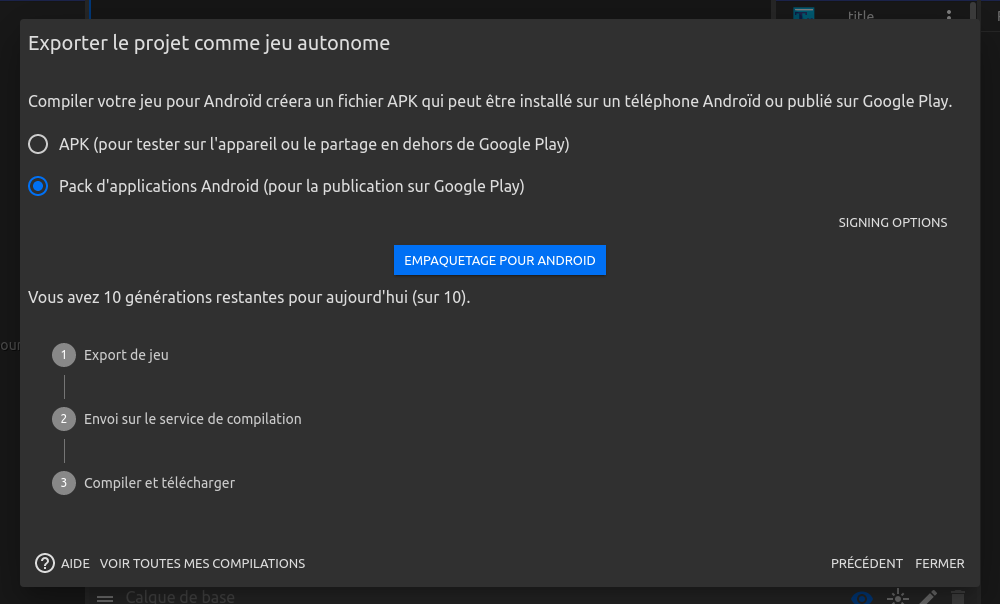This screenshot has width=1000, height=604.
Task: Click the pencil edit icon of Calque de base
Action: point(928,597)
